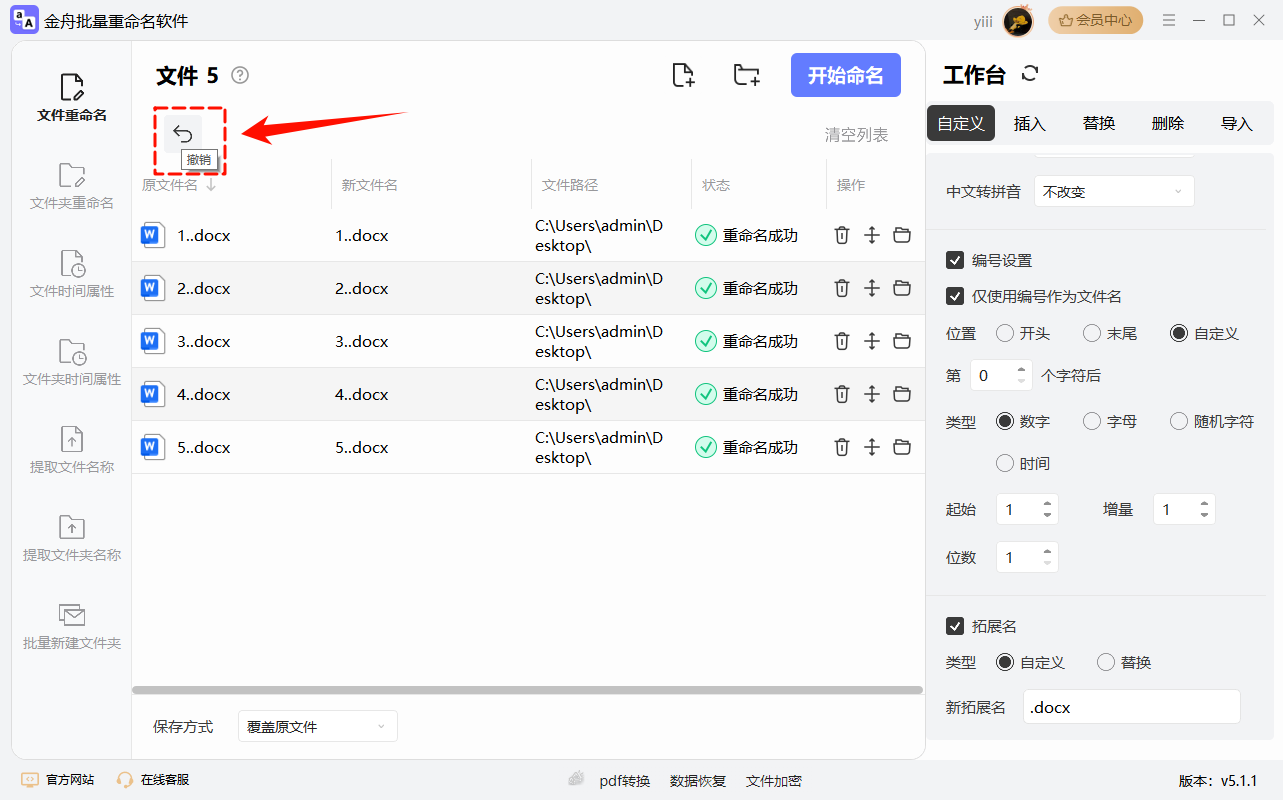
Task: Click the undo (撤销) icon
Action: coord(183,131)
